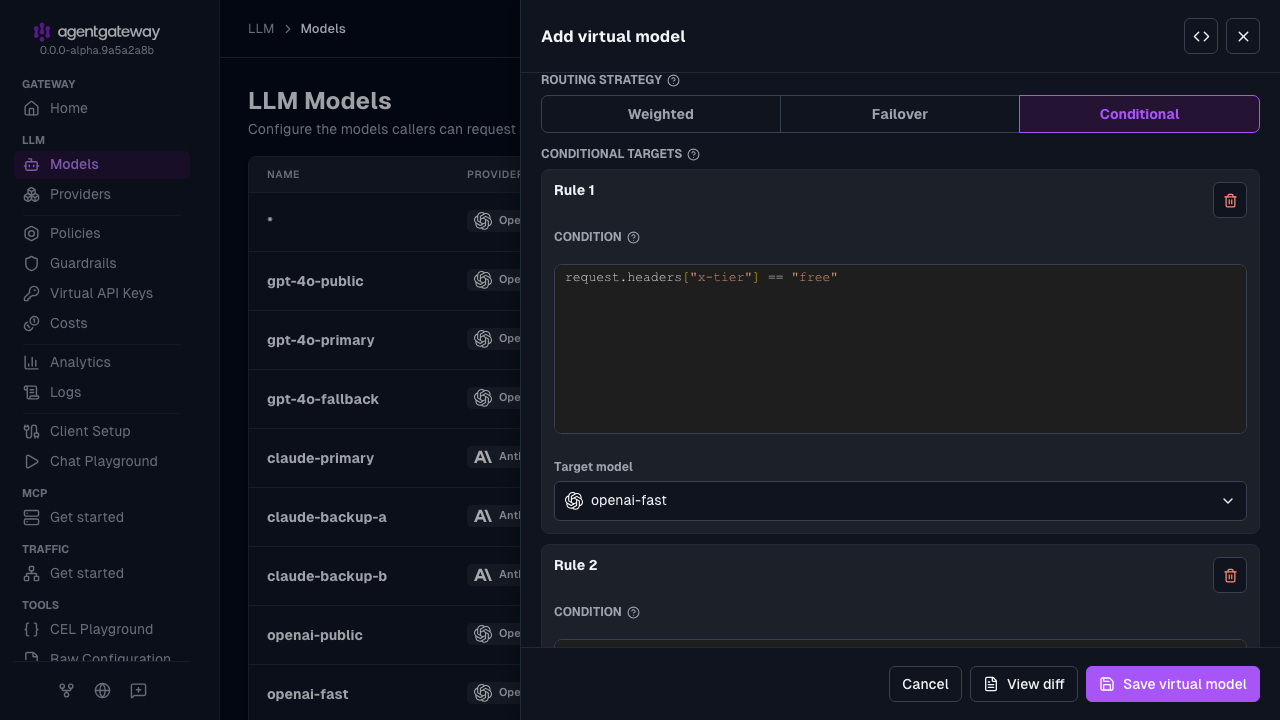Click the CEL Playground braces icon
Screen dimensions: 1280x720
tap(31, 629)
